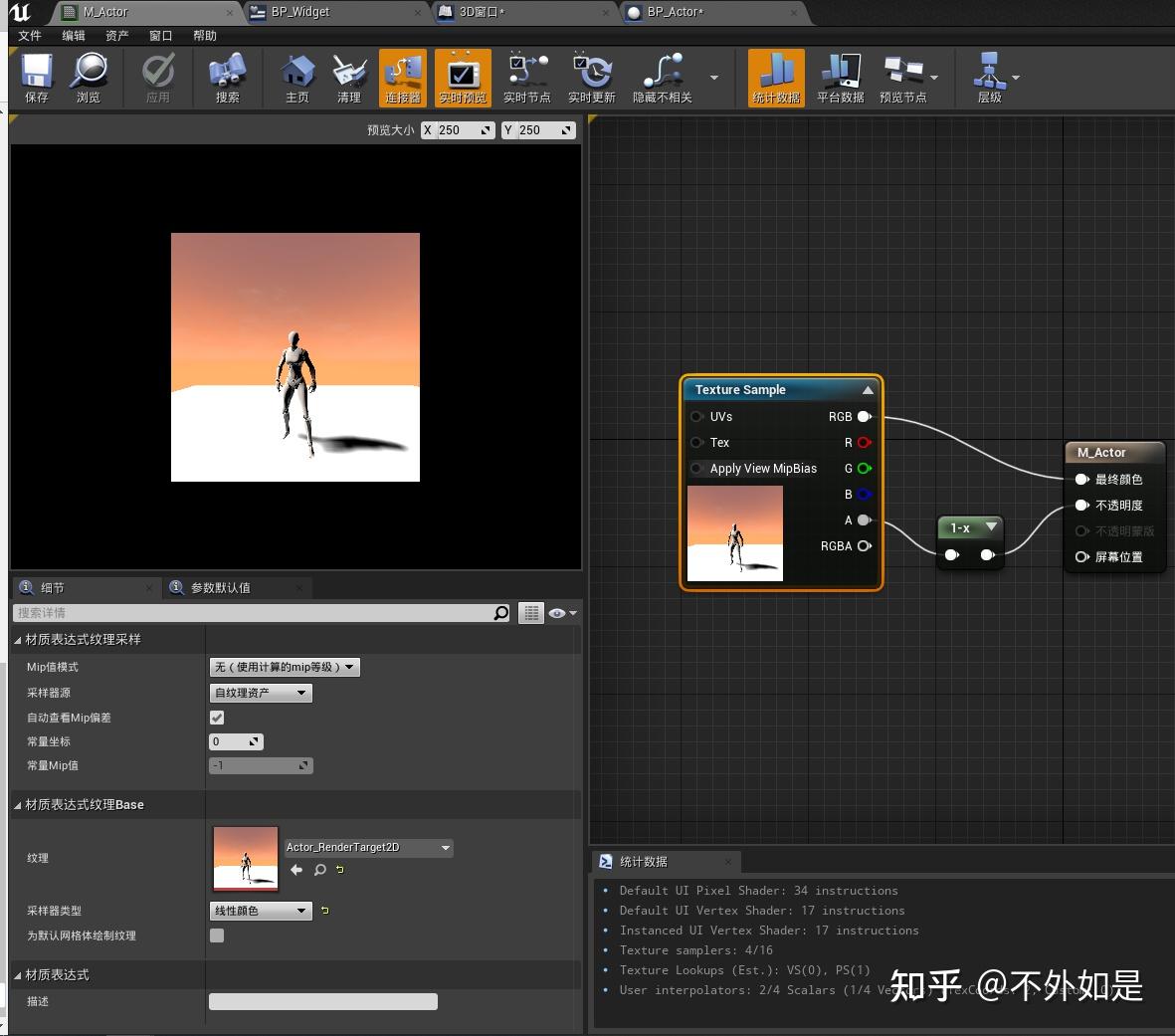Collapse the Texture Sample node header

866,389
